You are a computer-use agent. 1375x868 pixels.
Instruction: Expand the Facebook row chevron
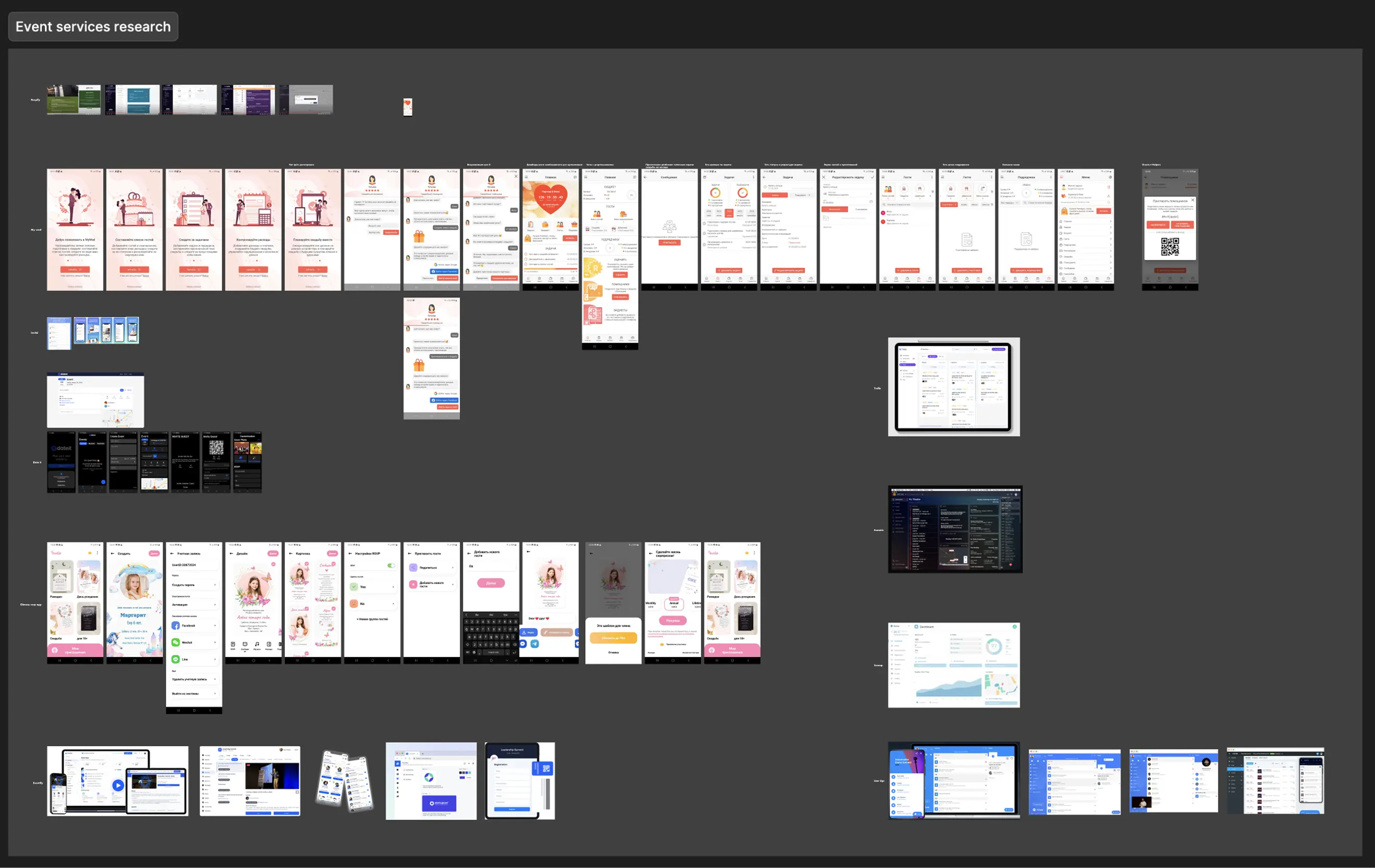[215, 625]
